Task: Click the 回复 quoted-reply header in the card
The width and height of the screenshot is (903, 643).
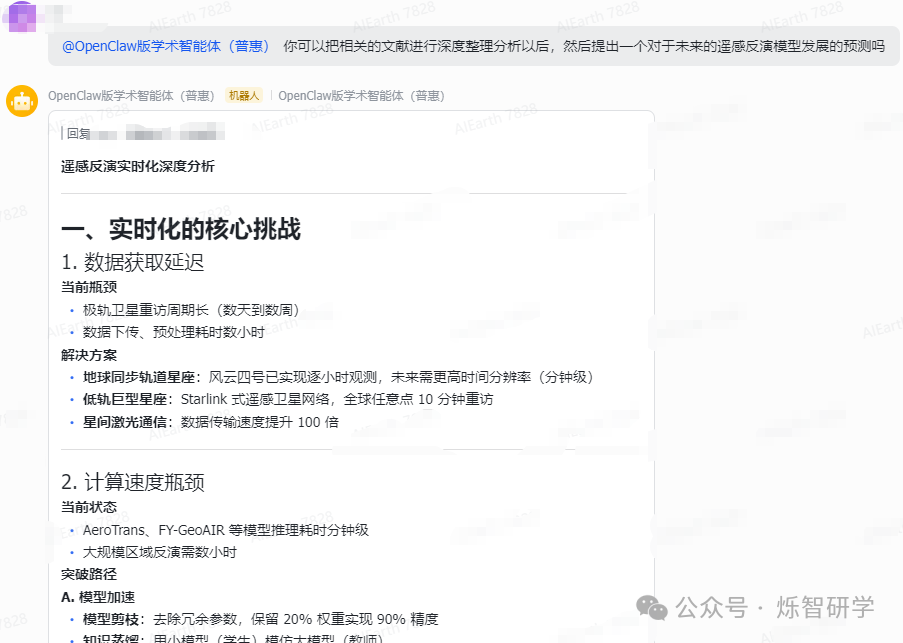Action: coord(79,132)
